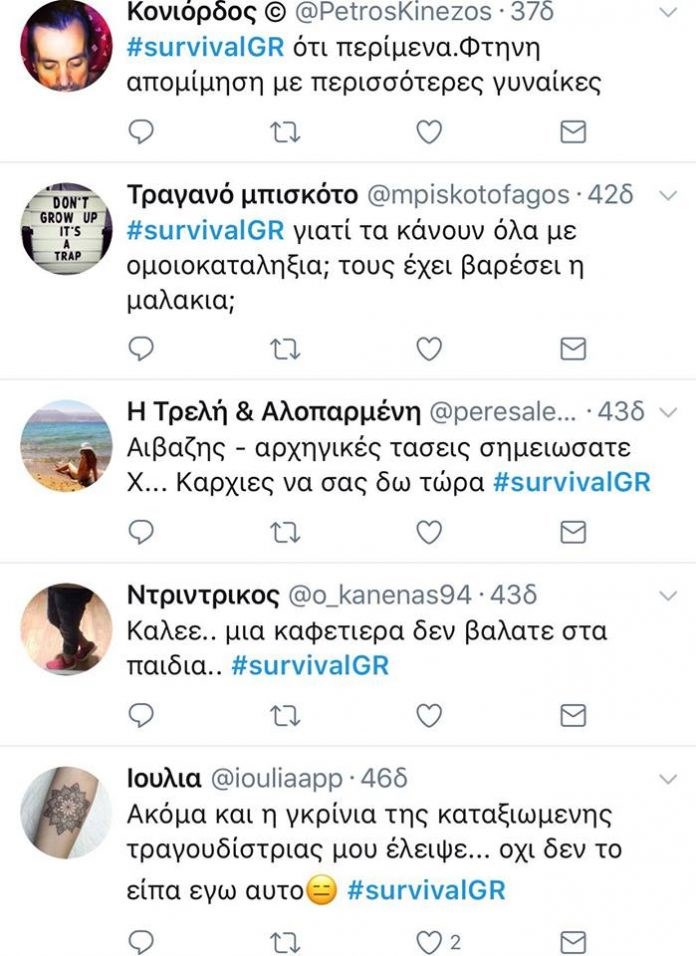Viewport: 696px width, 956px height.
Task: Share Ντριντρικος tweet via message envelope
Action: point(573,715)
